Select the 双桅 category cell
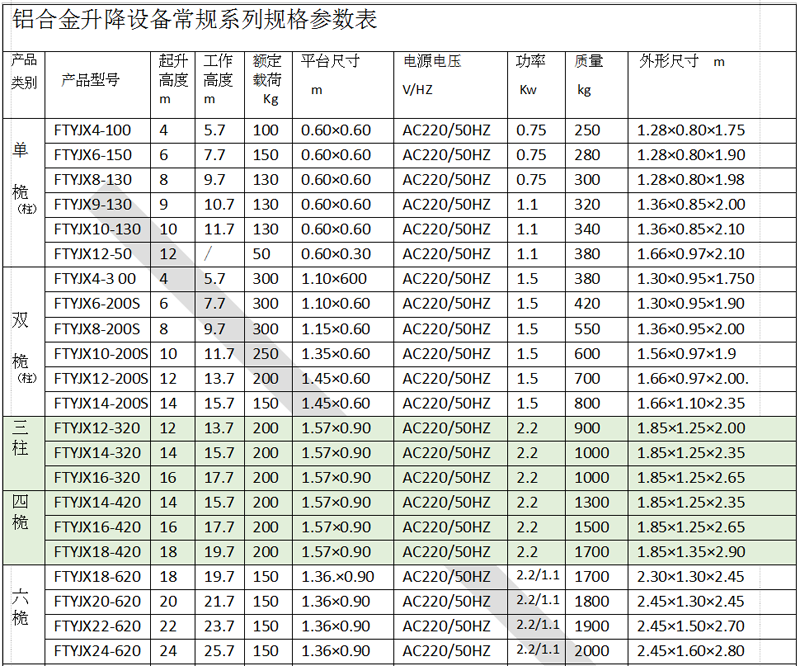 coord(22,340)
